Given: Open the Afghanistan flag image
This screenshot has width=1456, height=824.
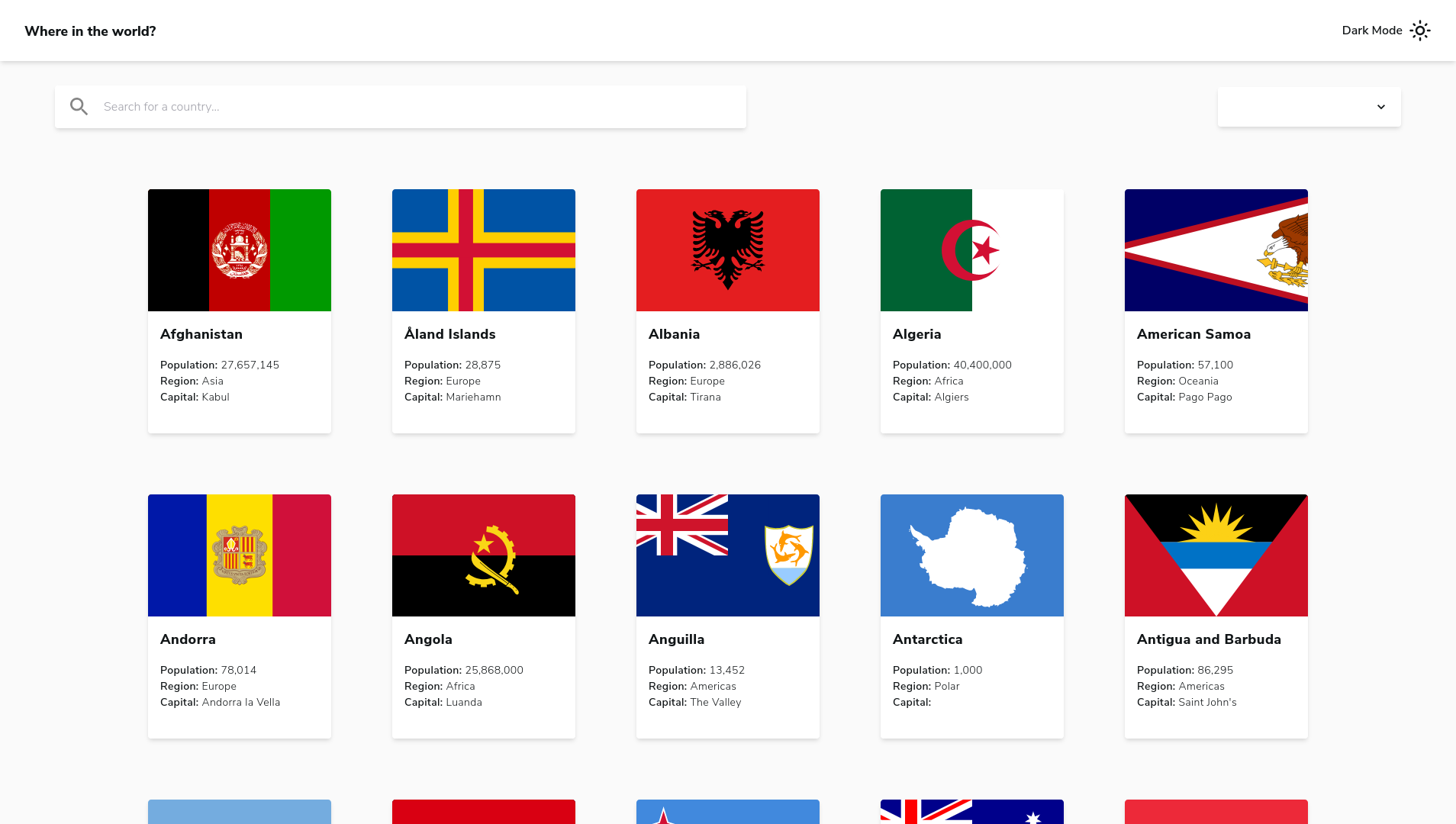Looking at the screenshot, I should tap(240, 250).
